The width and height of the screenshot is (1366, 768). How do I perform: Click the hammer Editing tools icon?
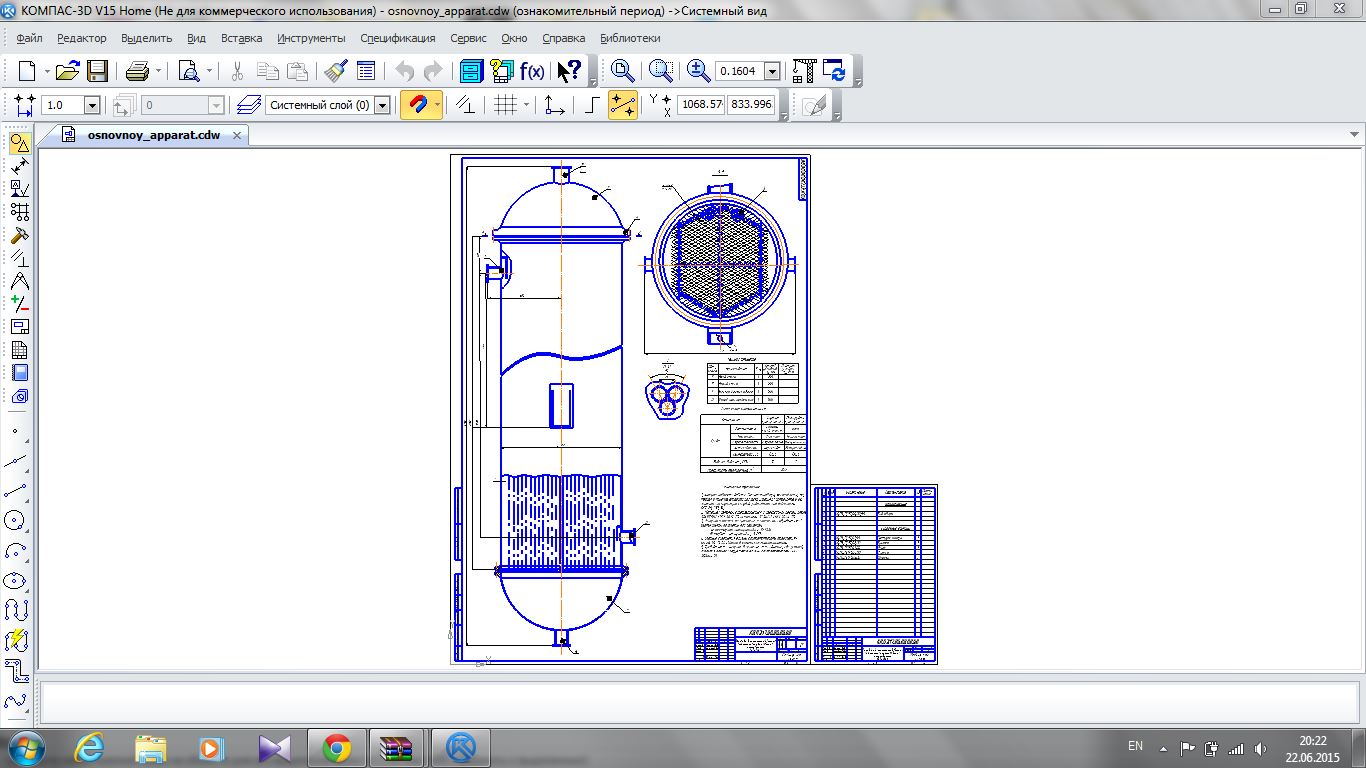[x=18, y=236]
